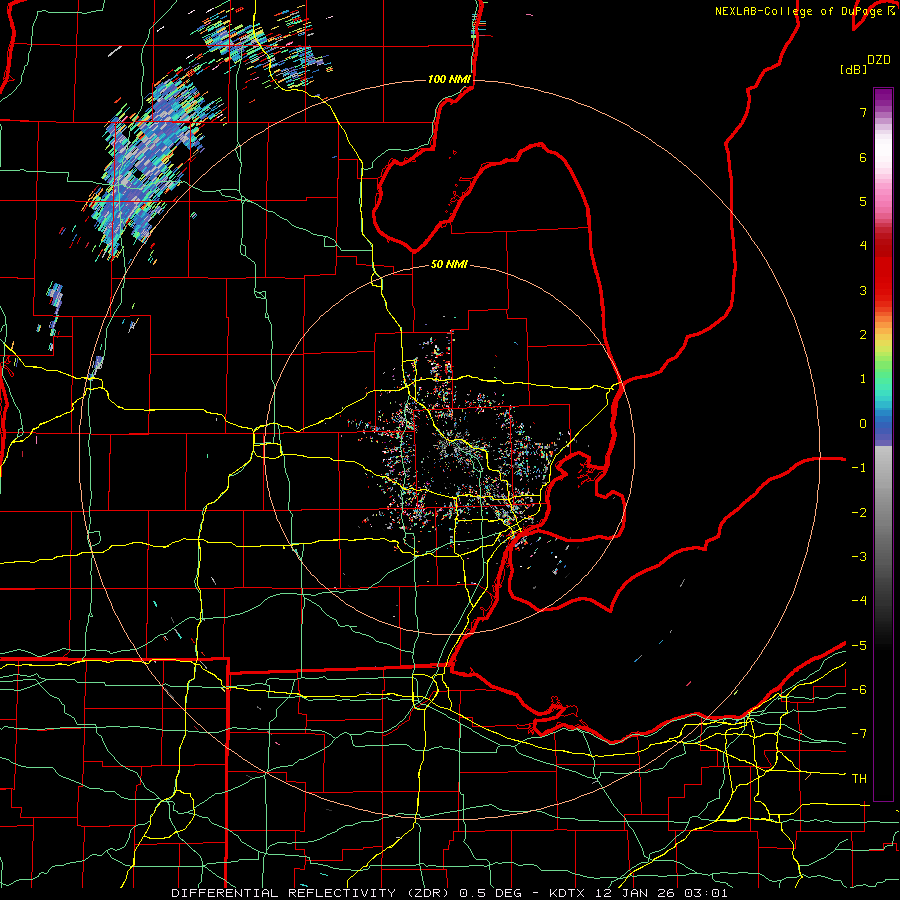Click the 4 tick label on scale
This screenshot has height=900, width=900.
[863, 246]
